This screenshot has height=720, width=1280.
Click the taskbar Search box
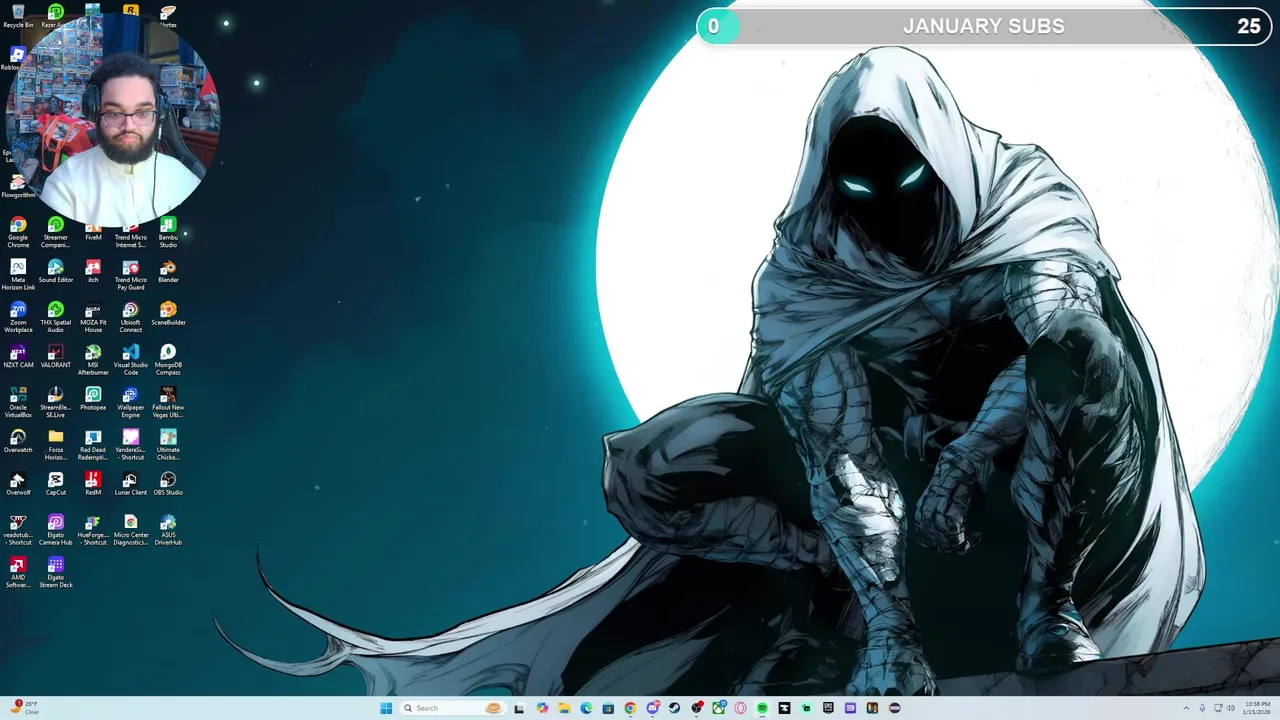pyautogui.click(x=452, y=708)
